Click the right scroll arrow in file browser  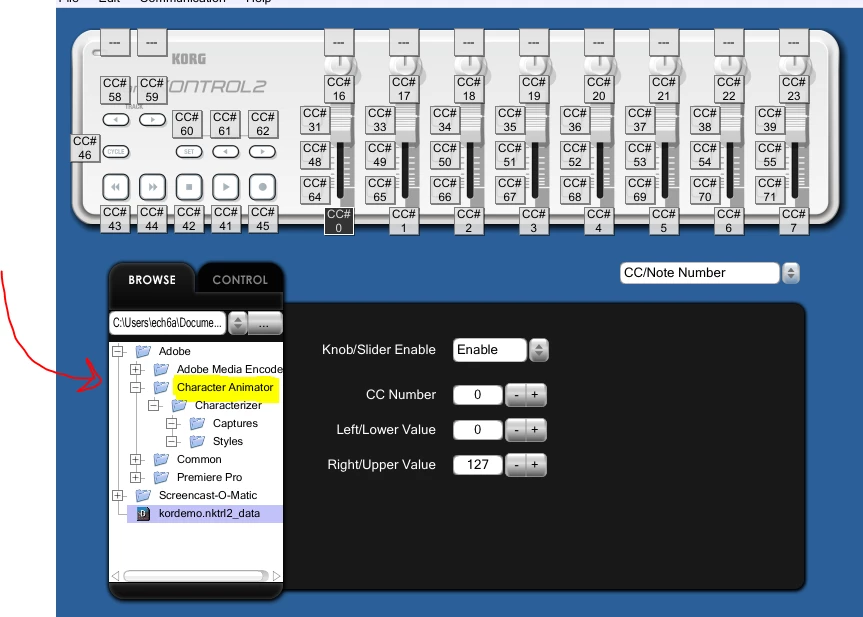[x=276, y=576]
